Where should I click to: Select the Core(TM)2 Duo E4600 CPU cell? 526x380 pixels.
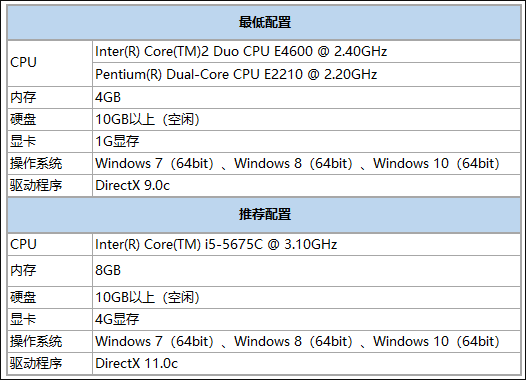(x=306, y=52)
